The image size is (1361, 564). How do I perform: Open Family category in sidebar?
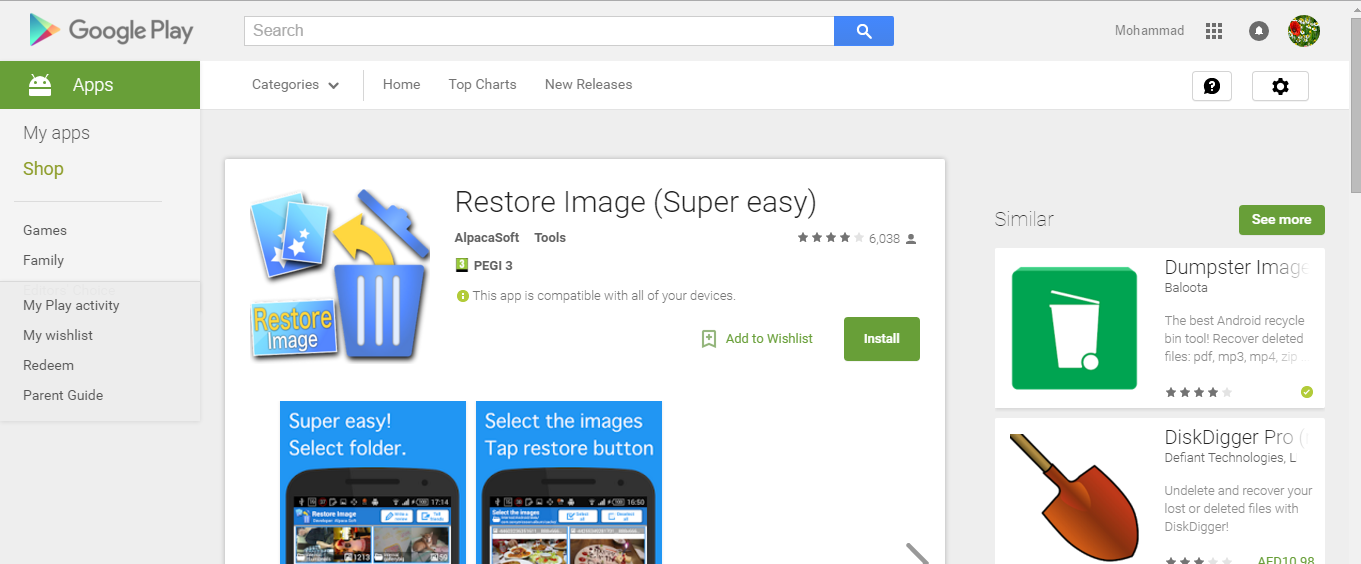(x=43, y=260)
